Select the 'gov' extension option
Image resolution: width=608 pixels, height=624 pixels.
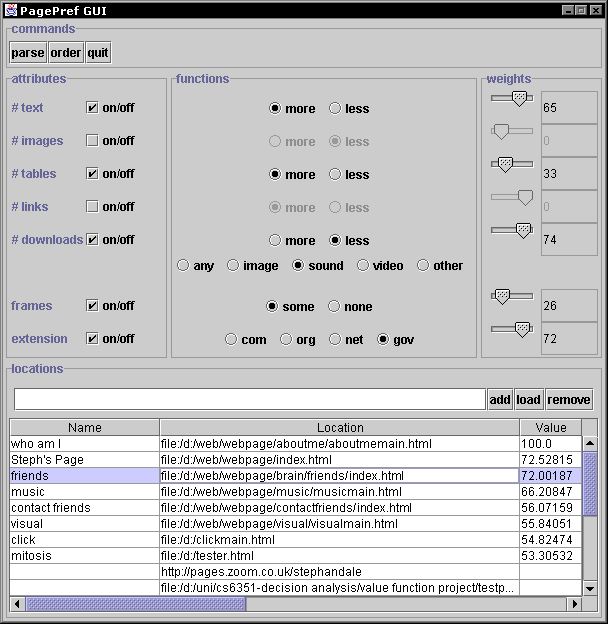[x=383, y=339]
